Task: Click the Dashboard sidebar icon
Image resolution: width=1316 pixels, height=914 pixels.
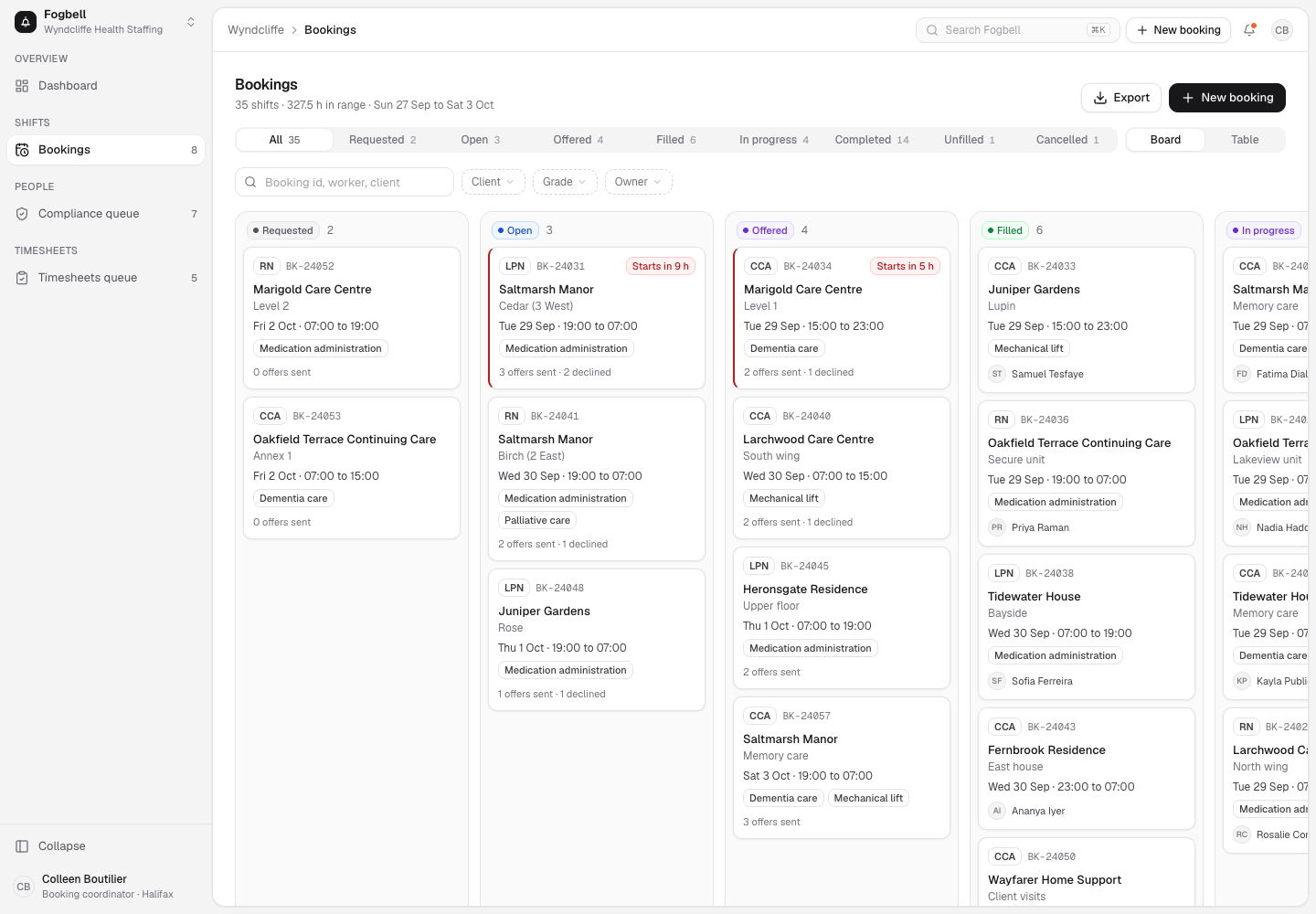Action: click(22, 86)
